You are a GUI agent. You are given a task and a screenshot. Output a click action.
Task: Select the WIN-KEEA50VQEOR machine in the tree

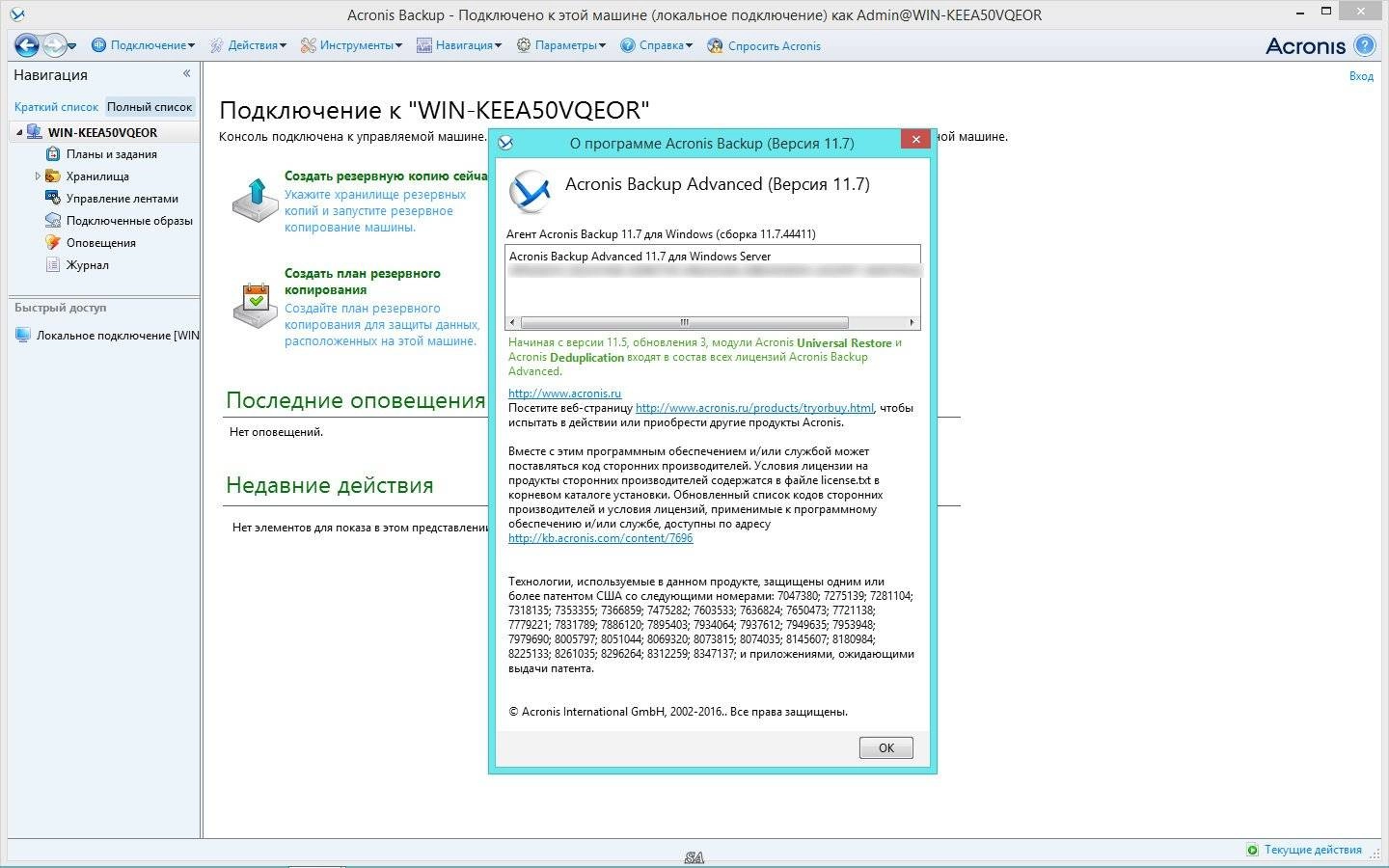(x=102, y=132)
